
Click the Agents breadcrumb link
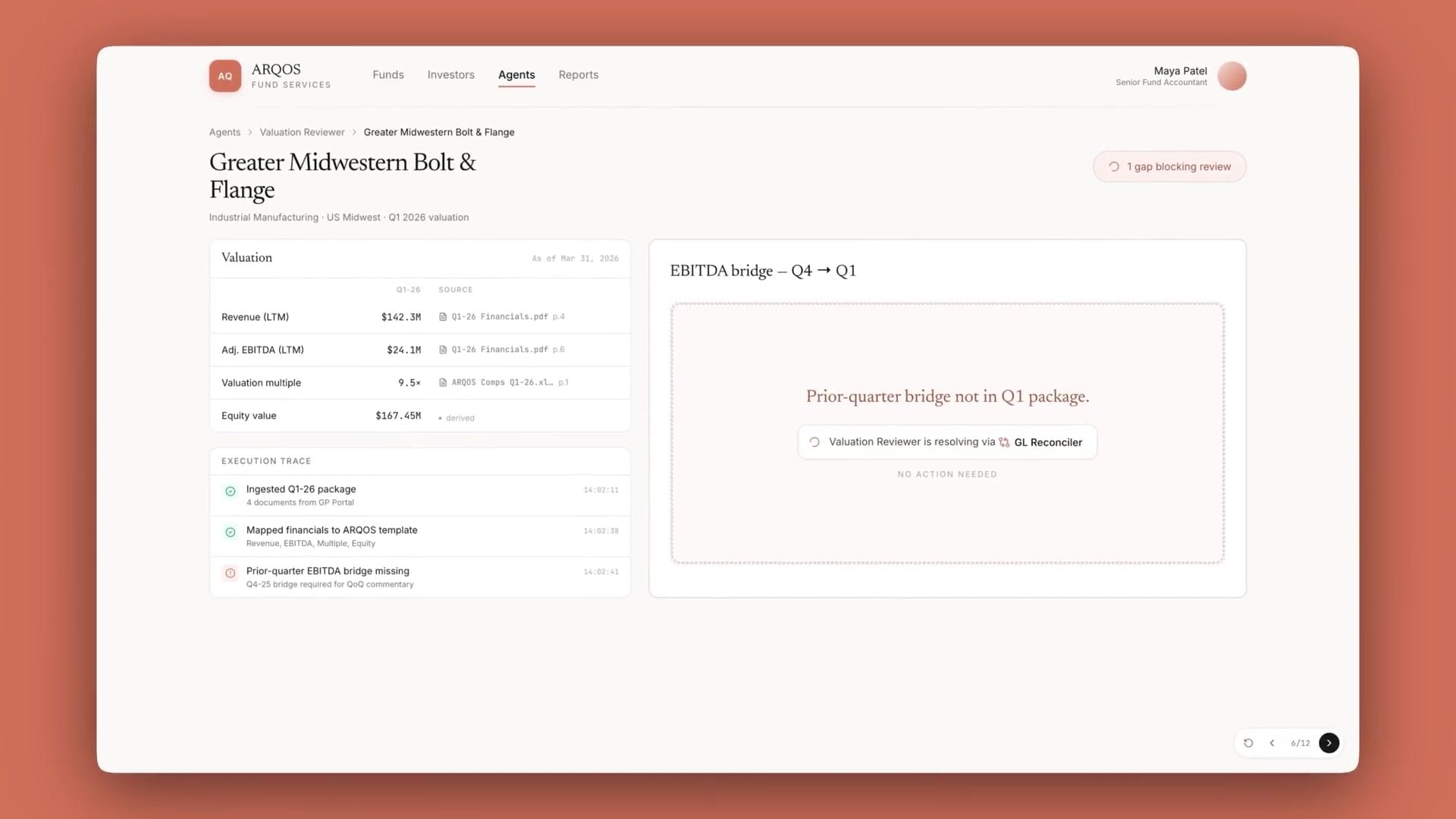coord(224,132)
